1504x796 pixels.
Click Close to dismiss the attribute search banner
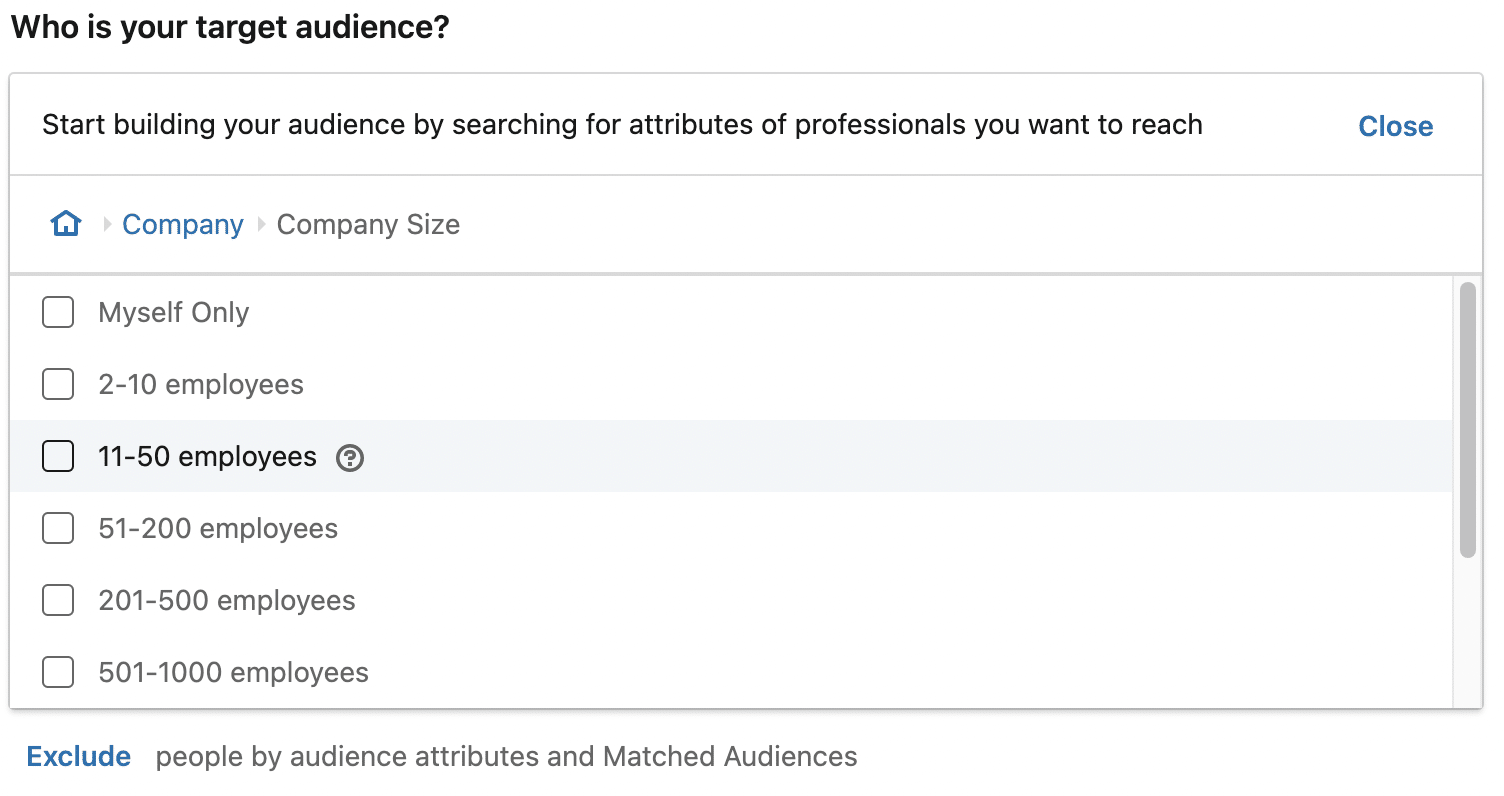coord(1395,126)
